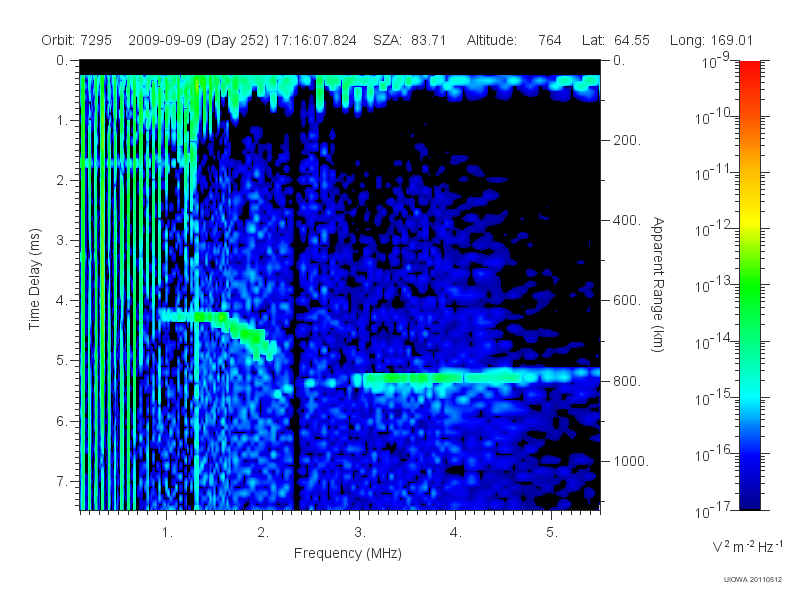Click the '3.' frequency axis tick label

[x=360, y=533]
